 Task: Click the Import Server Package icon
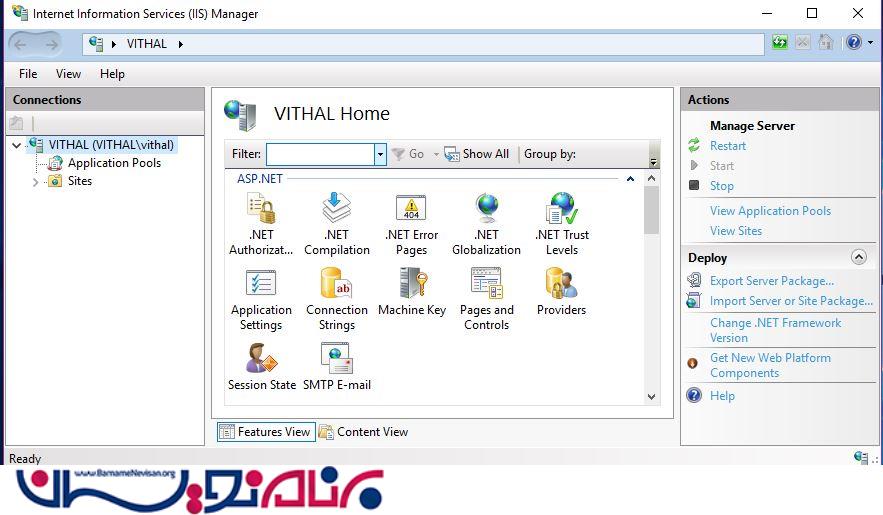[694, 300]
